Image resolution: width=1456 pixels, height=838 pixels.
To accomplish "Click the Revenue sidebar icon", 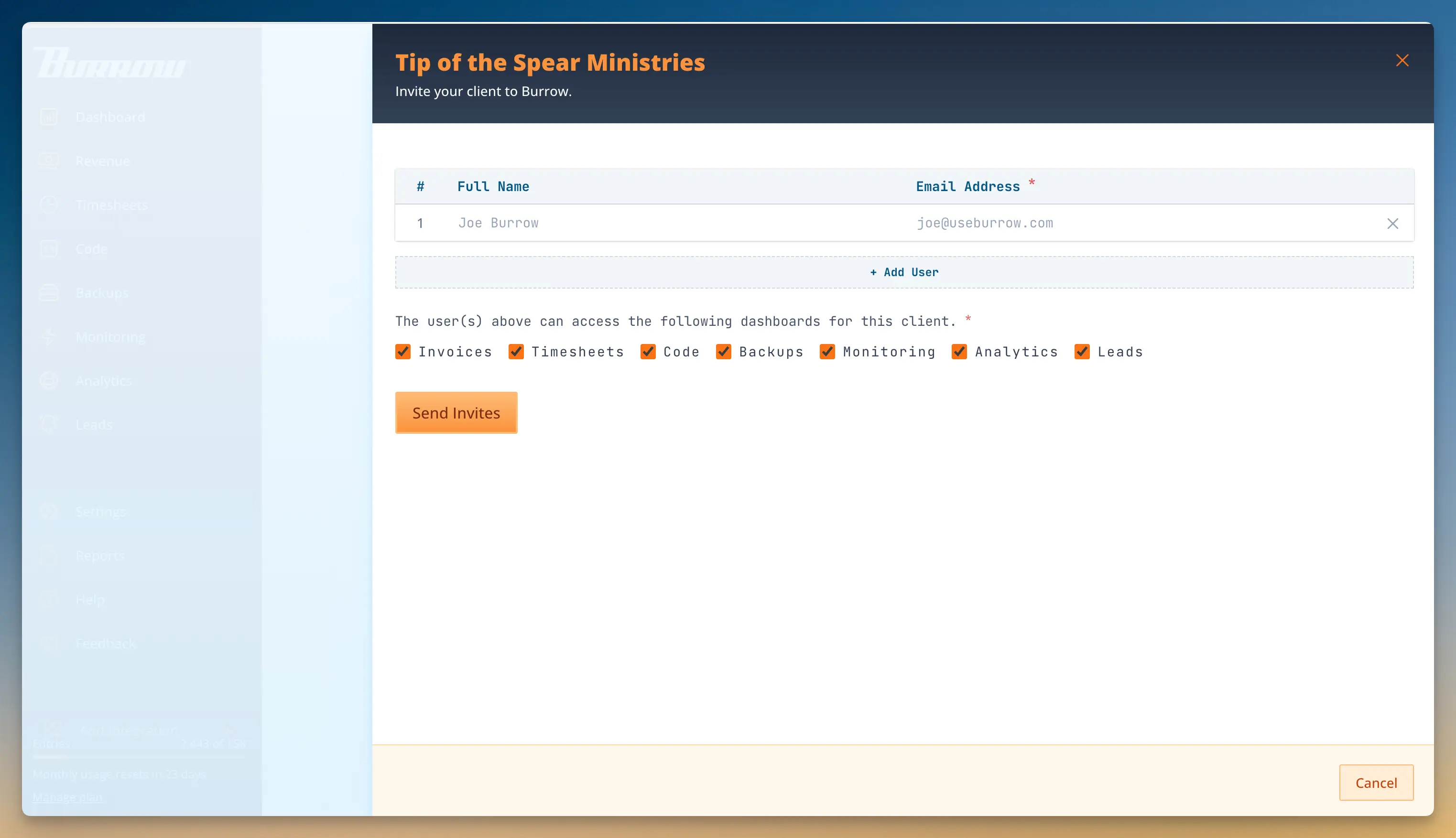I will coord(49,161).
